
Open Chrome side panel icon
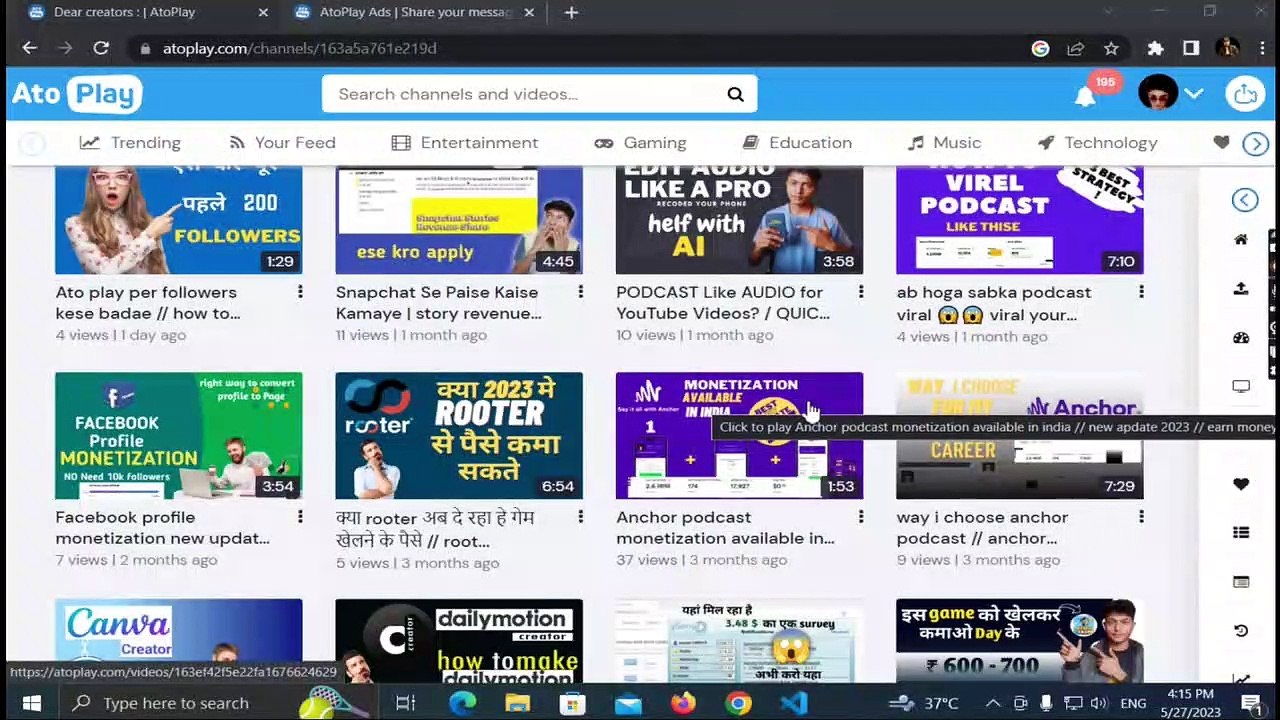(x=1191, y=48)
